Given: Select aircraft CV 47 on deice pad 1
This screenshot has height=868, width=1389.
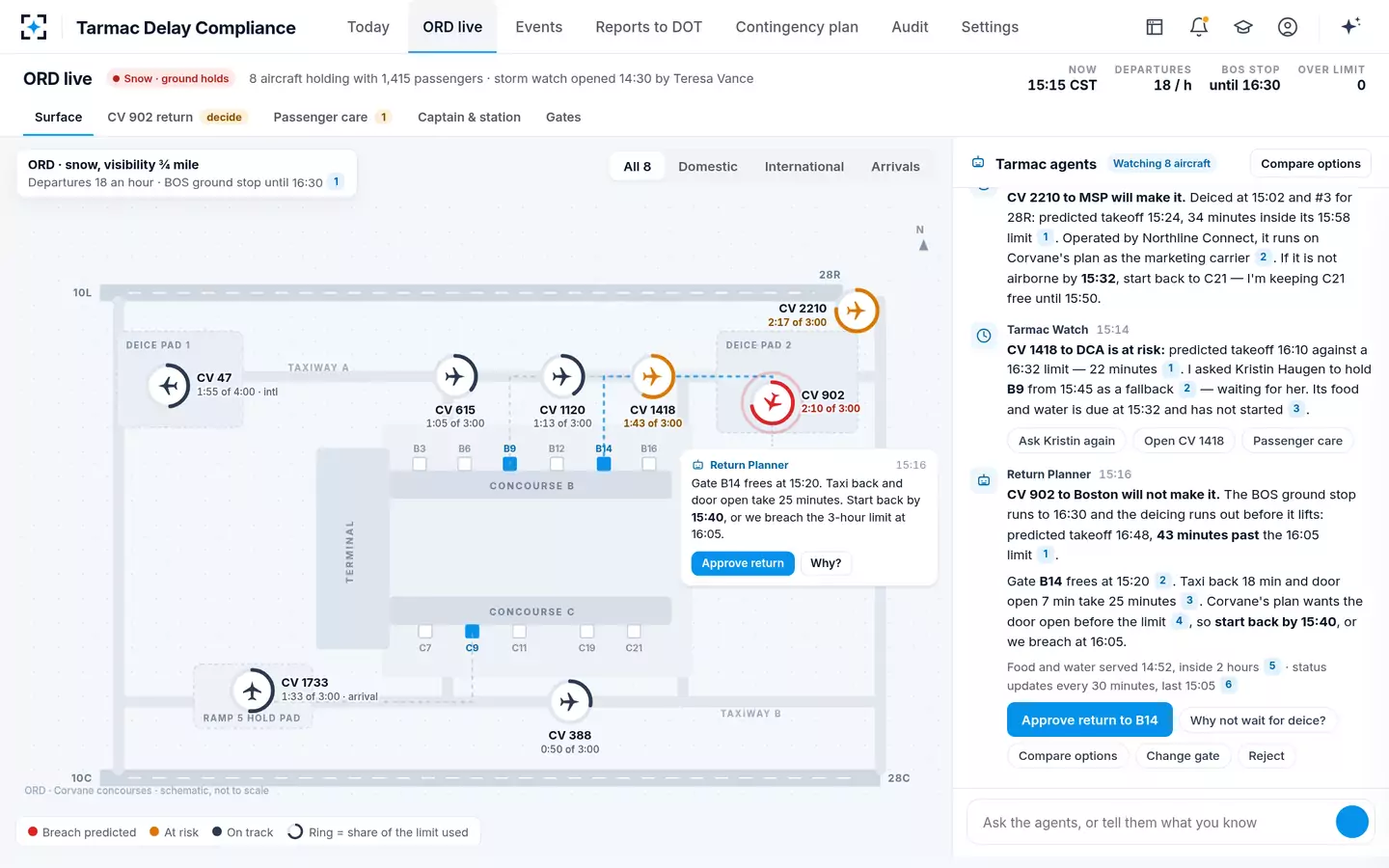Looking at the screenshot, I should [x=170, y=386].
